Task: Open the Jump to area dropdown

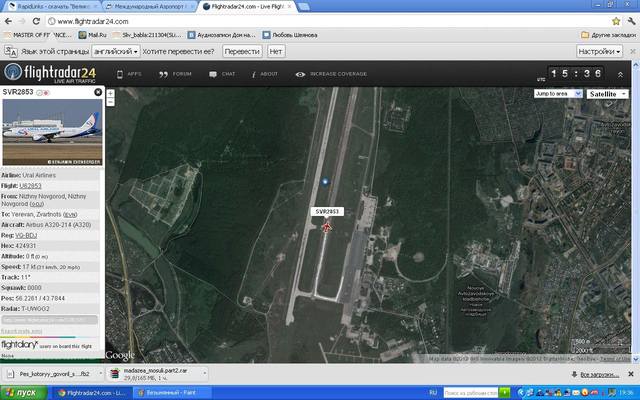Action: (x=558, y=94)
